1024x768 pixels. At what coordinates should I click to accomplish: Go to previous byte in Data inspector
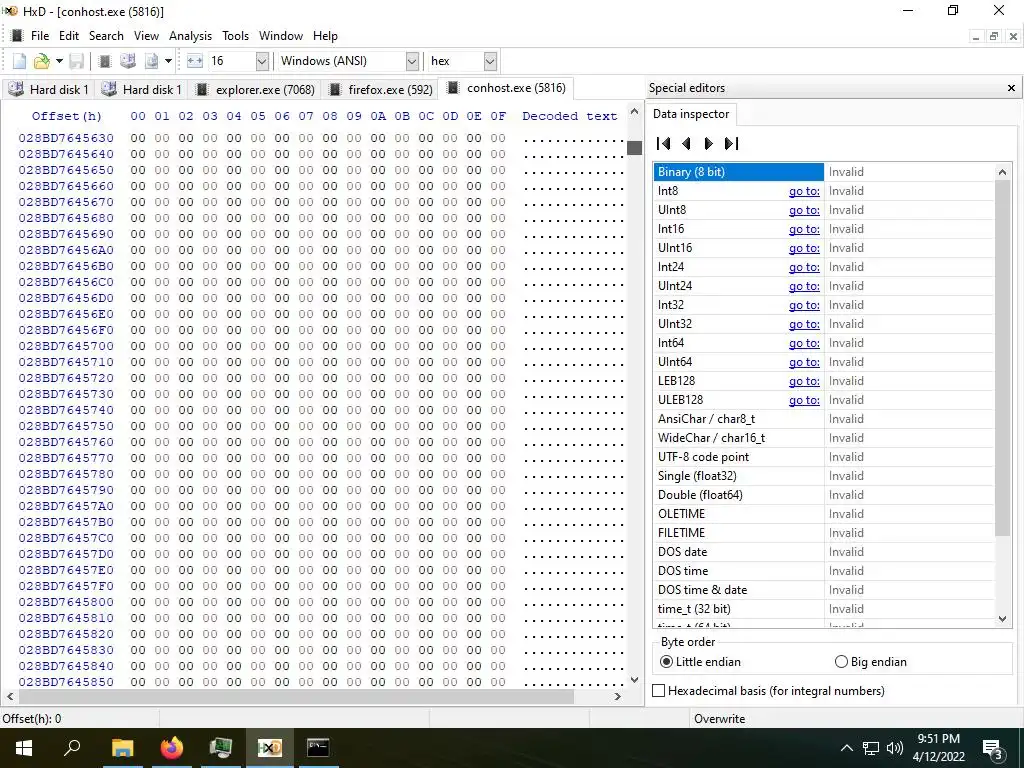tap(686, 144)
